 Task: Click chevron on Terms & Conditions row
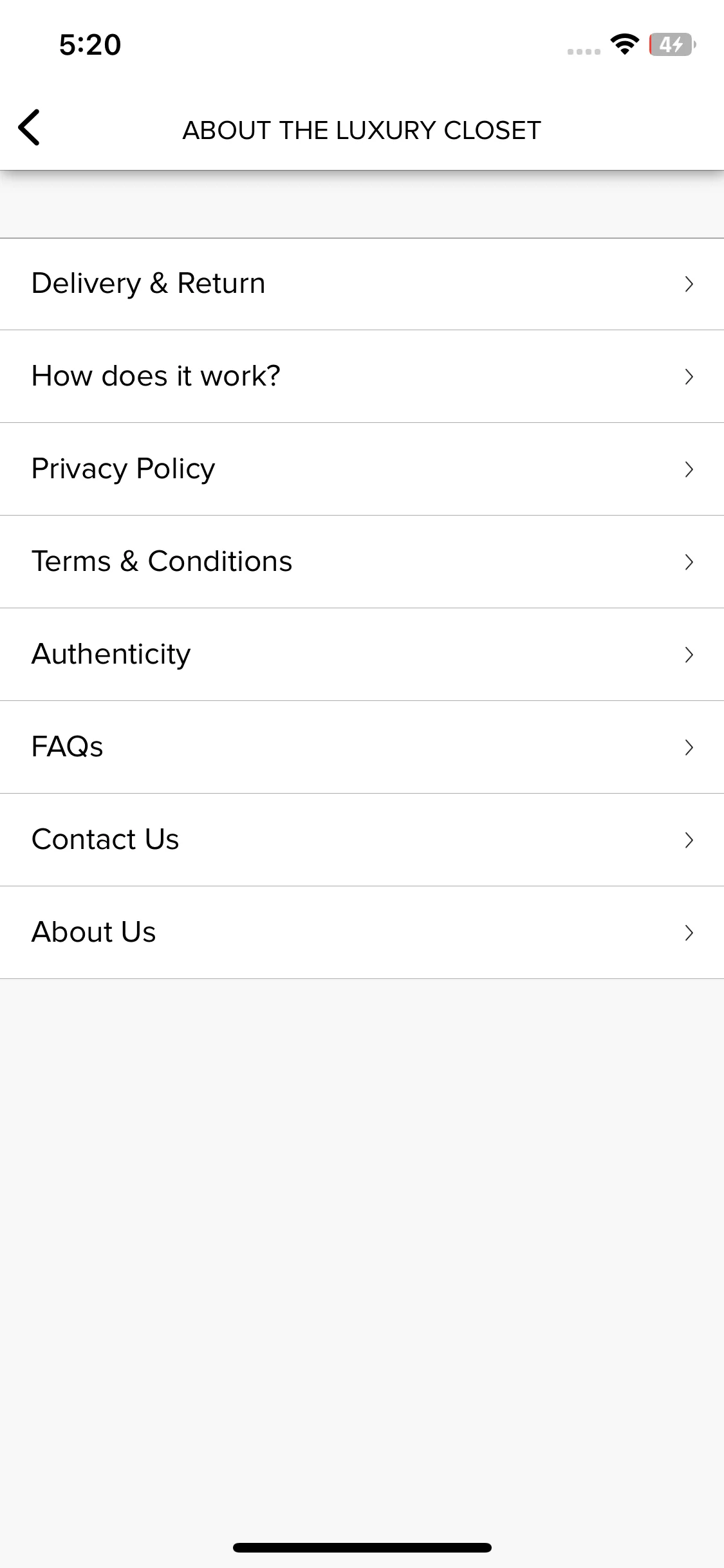pos(689,562)
